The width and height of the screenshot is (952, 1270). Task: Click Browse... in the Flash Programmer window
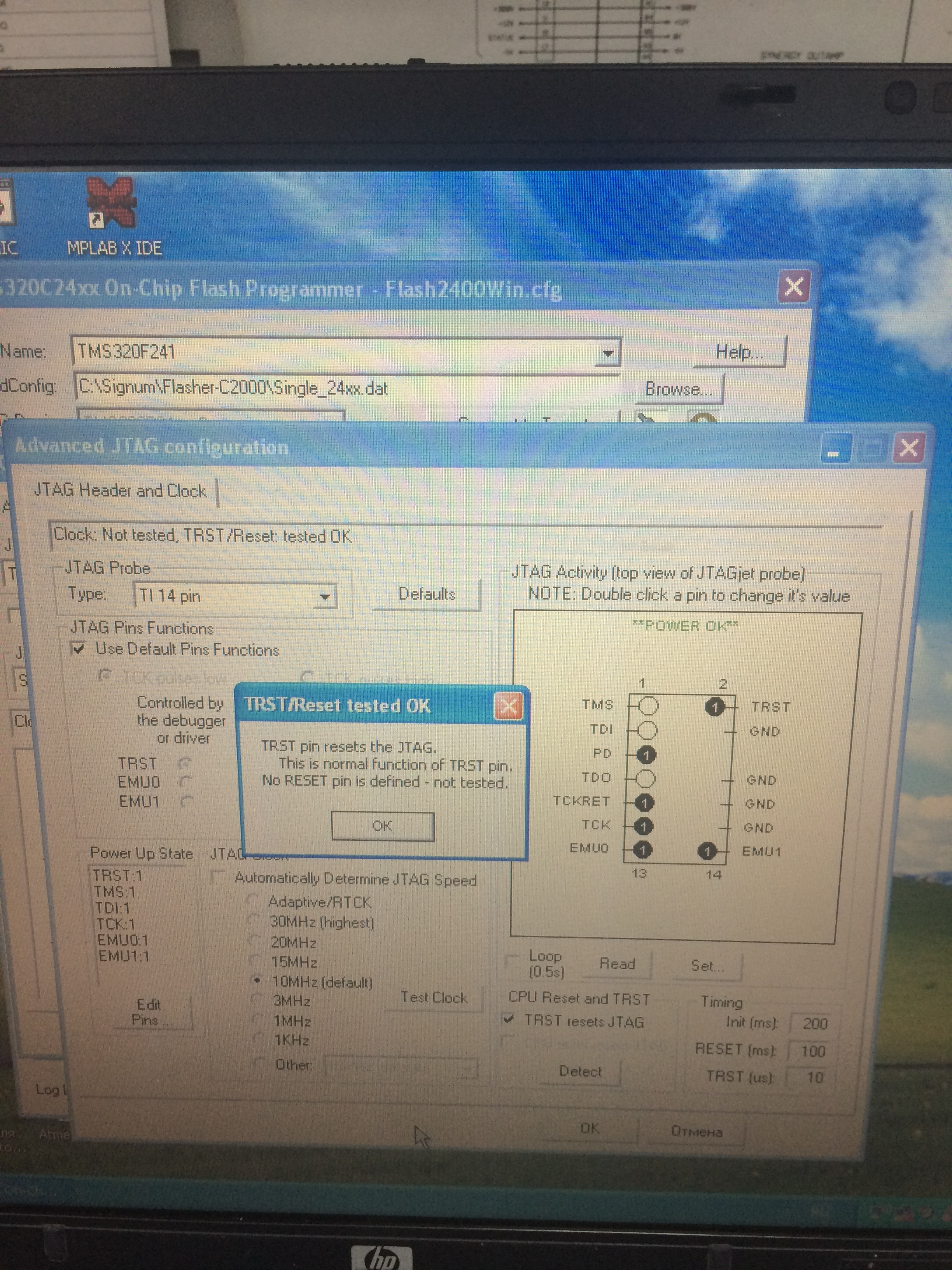[679, 389]
